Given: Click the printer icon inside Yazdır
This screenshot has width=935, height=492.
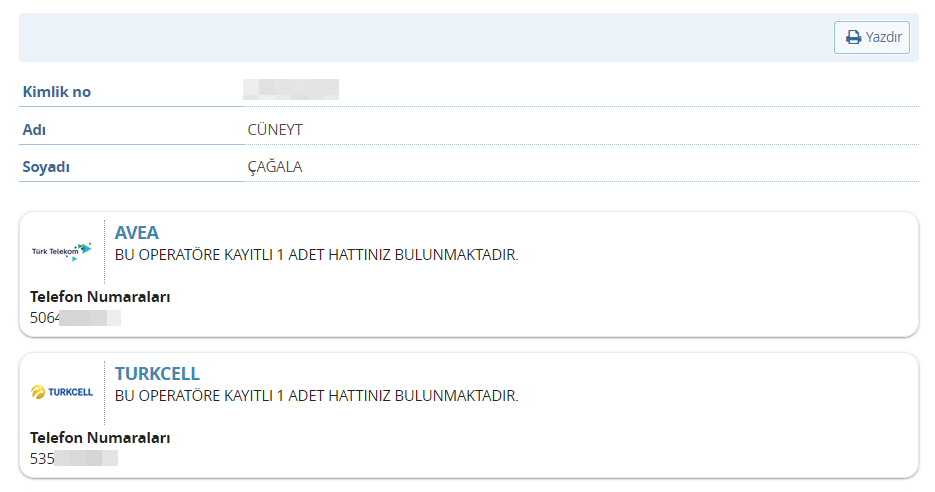Looking at the screenshot, I should click(x=853, y=38).
